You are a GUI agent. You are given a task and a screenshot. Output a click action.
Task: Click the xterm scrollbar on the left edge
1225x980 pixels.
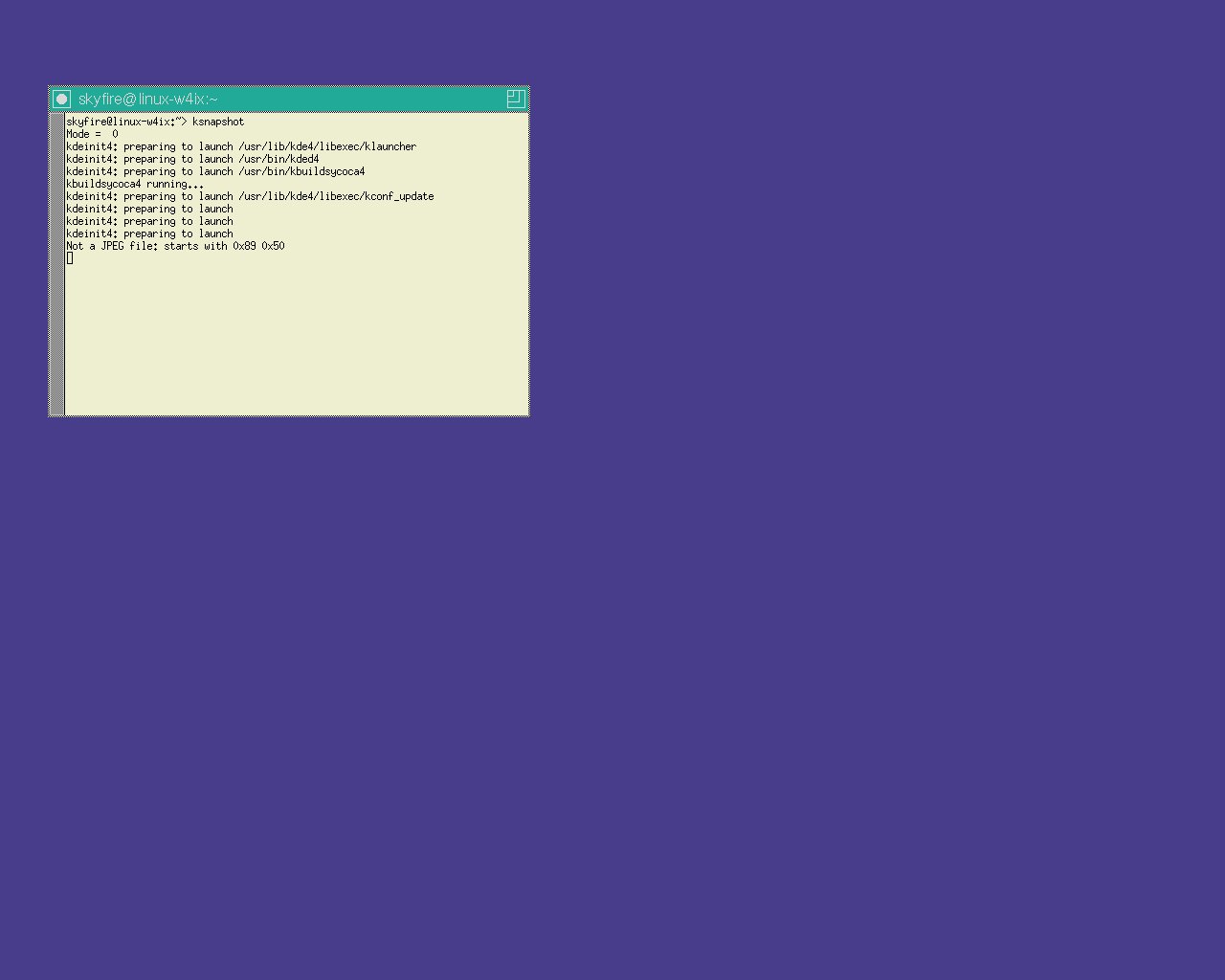tap(57, 264)
